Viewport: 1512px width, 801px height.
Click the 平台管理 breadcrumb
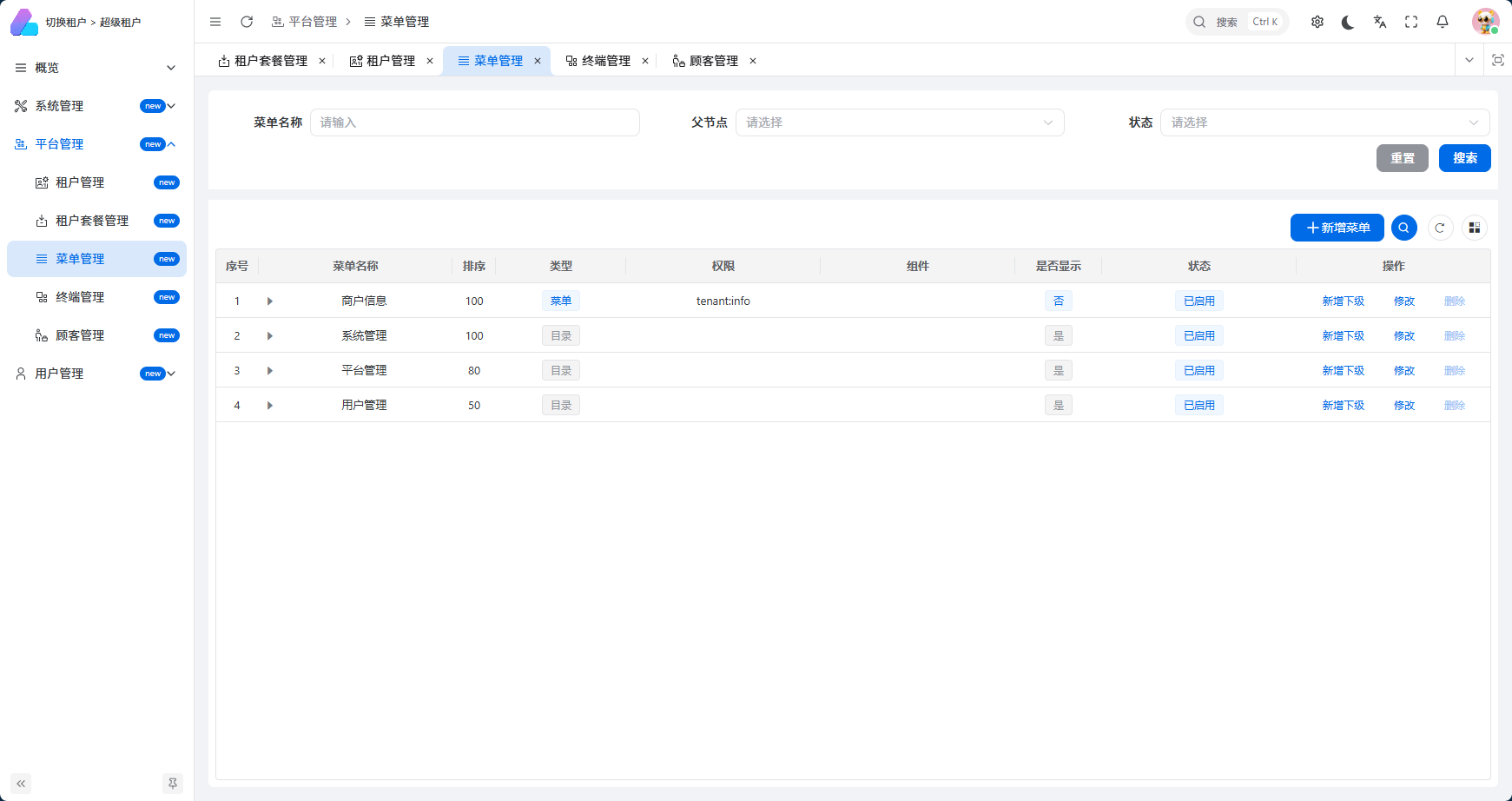pos(304,22)
